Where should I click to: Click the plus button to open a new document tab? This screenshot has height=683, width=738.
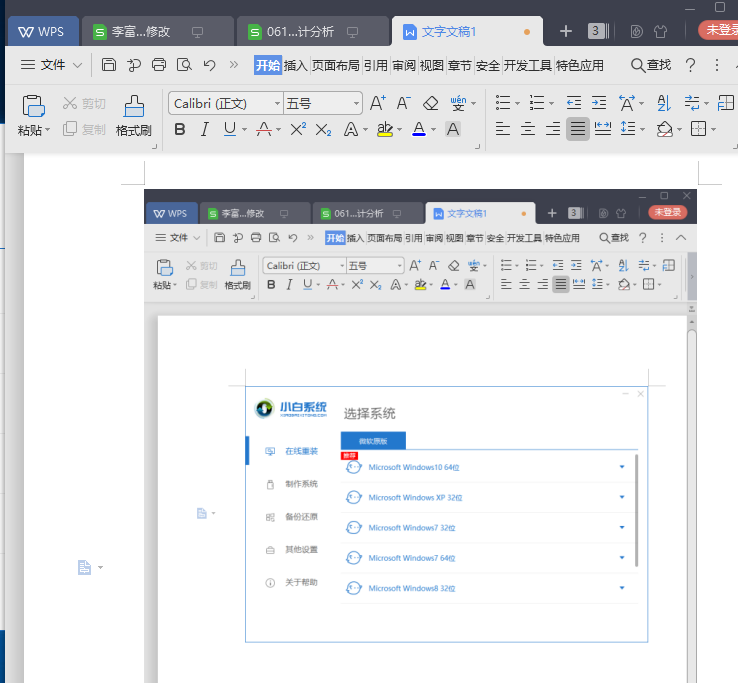pyautogui.click(x=566, y=31)
